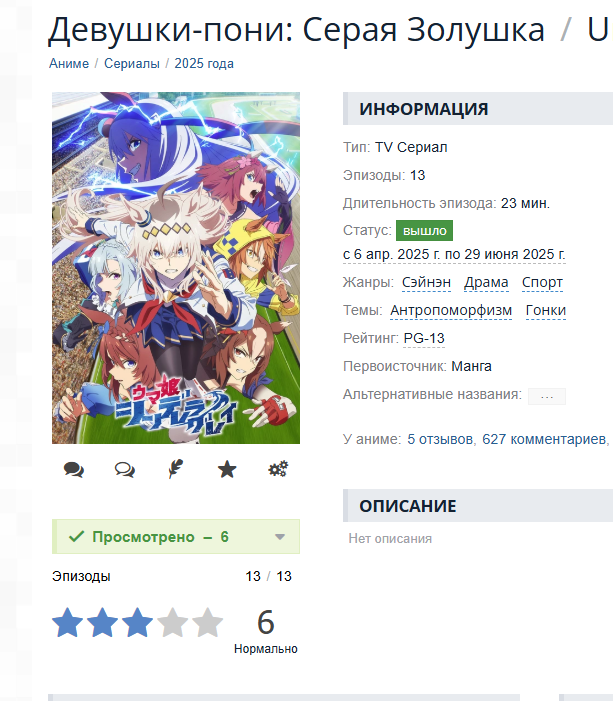Open the anime poster image
The height and width of the screenshot is (701, 613).
tap(176, 268)
